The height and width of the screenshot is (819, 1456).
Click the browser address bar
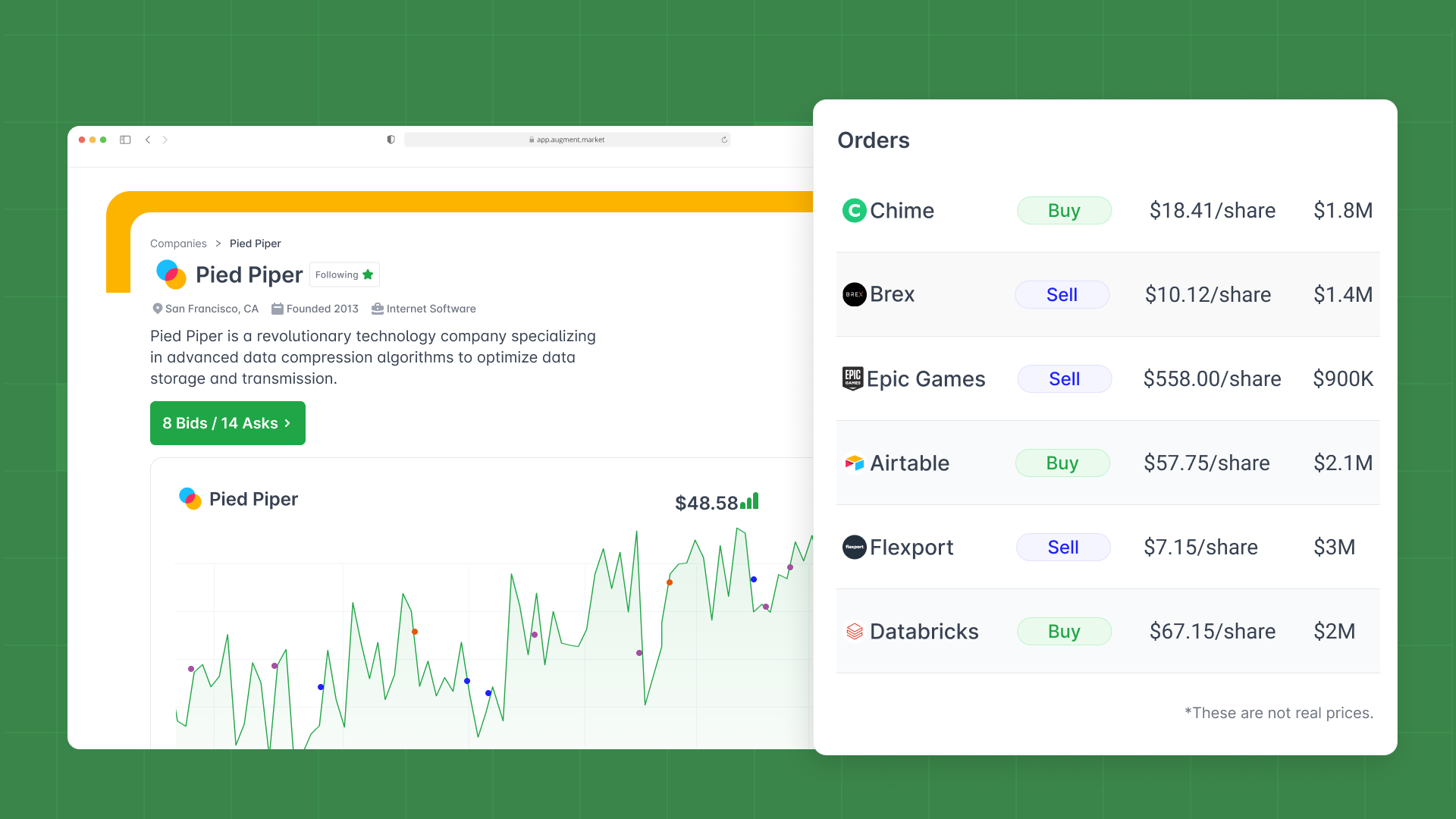tap(567, 140)
